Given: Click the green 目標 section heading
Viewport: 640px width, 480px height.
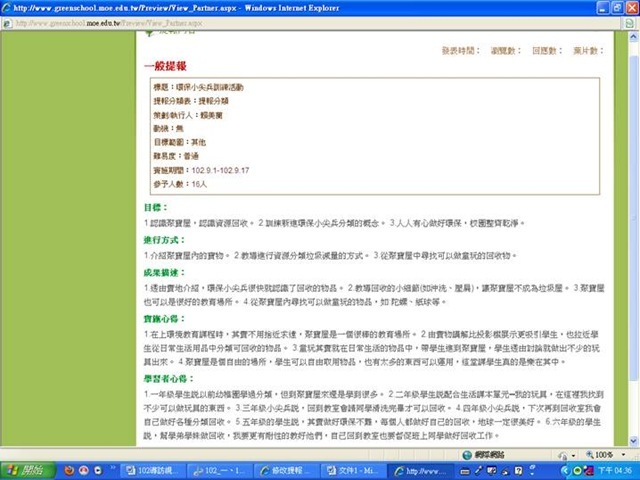Looking at the screenshot, I should coord(156,207).
